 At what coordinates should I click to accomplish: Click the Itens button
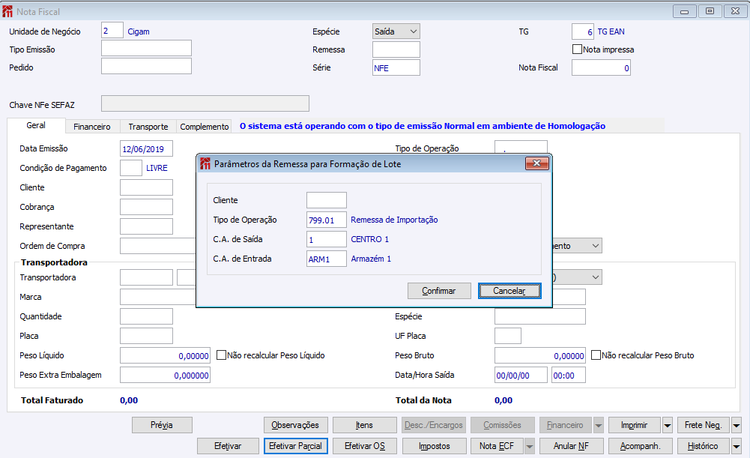coord(364,425)
